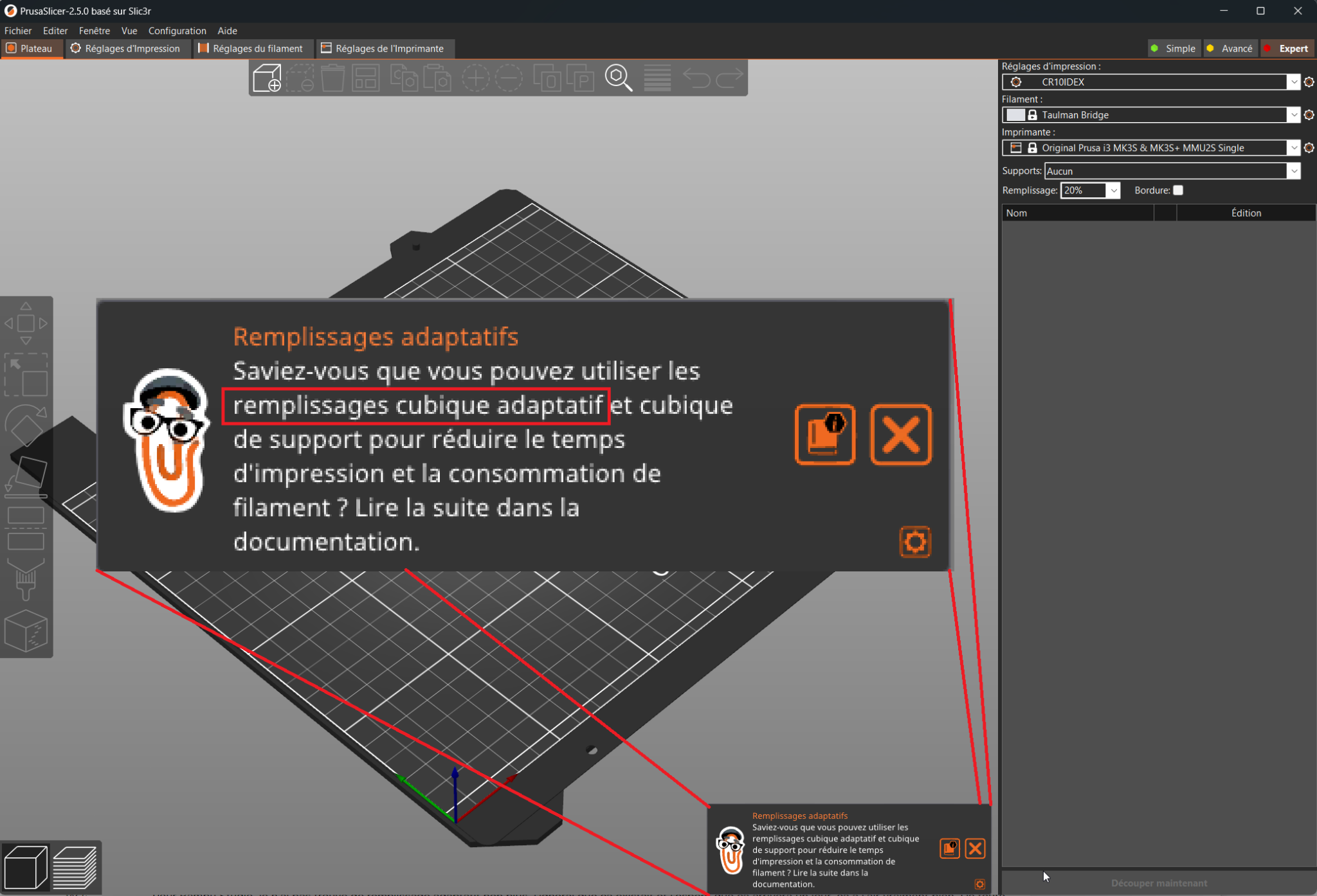Switch to Réglages du filament tab

pos(251,48)
